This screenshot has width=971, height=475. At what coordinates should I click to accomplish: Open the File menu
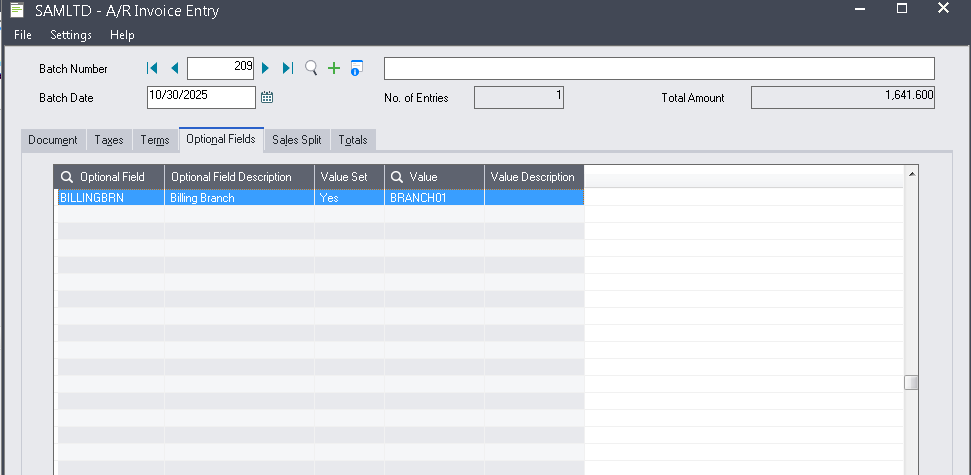pos(23,35)
